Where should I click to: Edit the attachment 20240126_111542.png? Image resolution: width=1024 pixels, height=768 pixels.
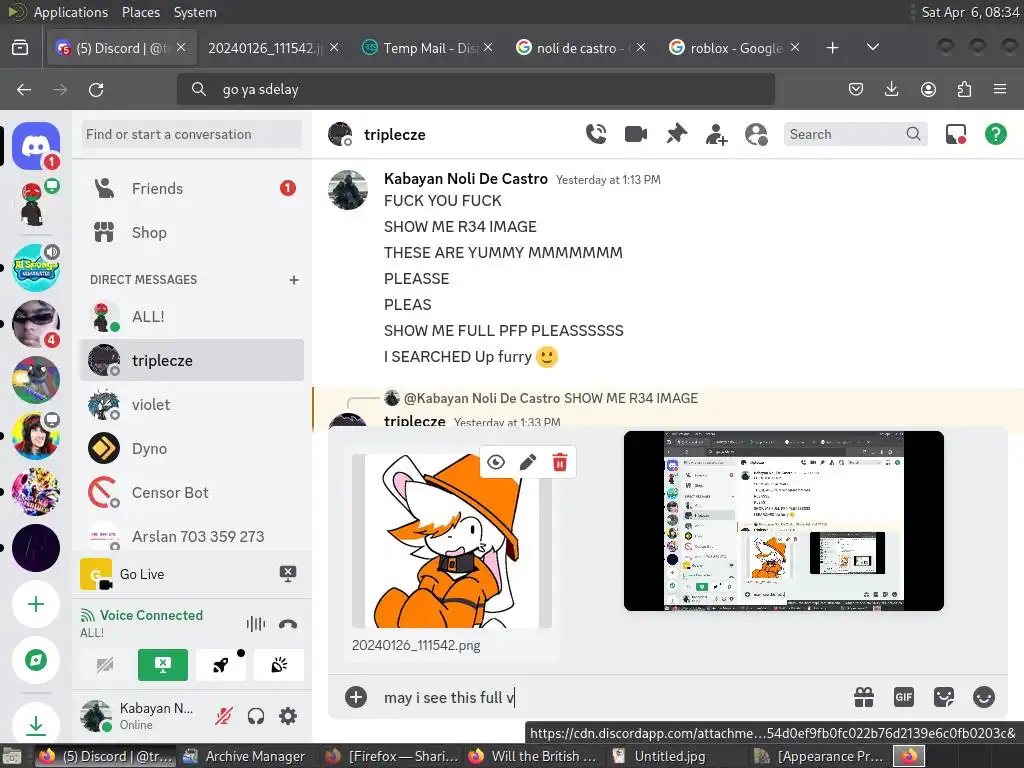[528, 462]
